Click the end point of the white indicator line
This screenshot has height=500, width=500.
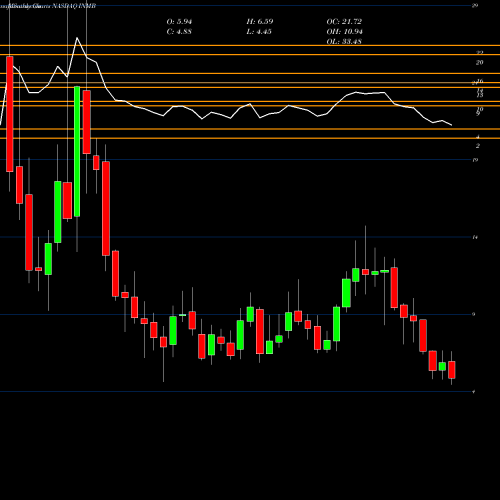(452, 125)
